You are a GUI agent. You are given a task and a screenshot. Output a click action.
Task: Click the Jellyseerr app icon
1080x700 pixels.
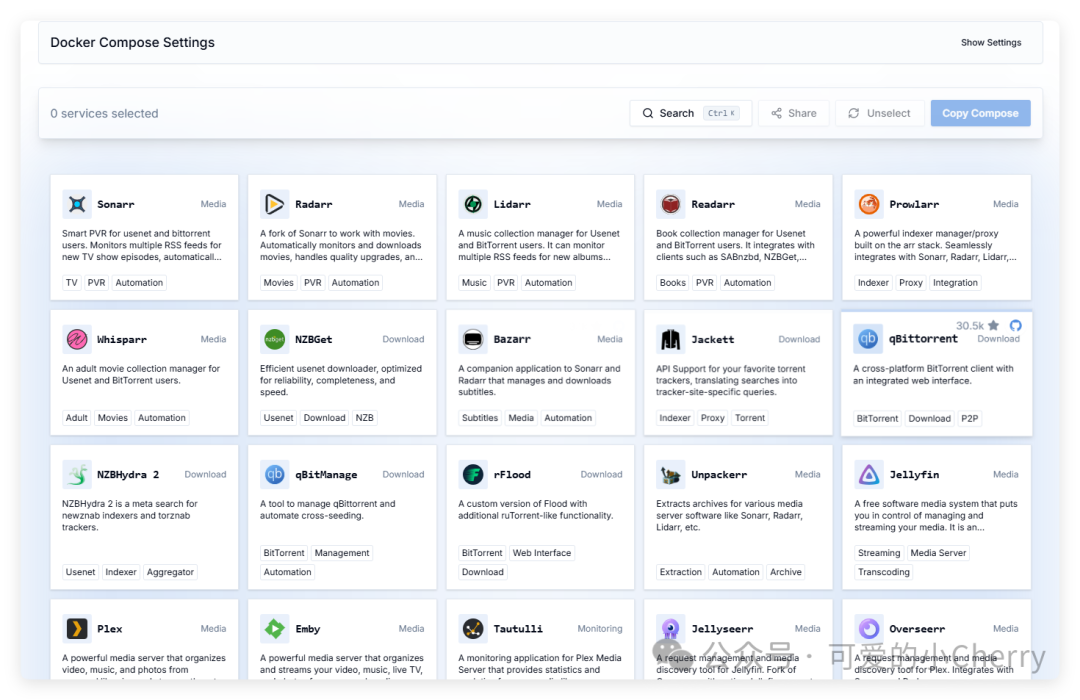pyautogui.click(x=670, y=628)
